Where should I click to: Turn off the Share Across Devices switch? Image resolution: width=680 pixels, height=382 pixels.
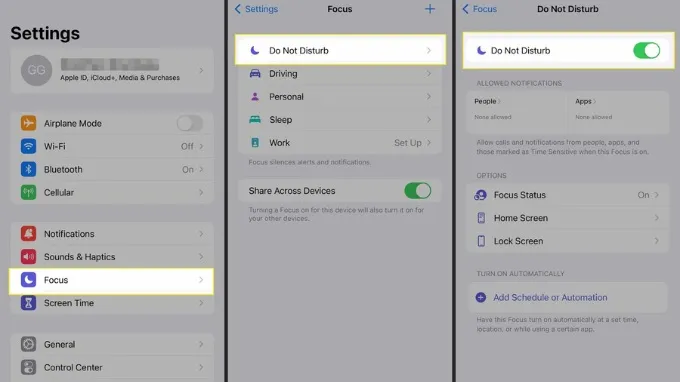tap(418, 191)
